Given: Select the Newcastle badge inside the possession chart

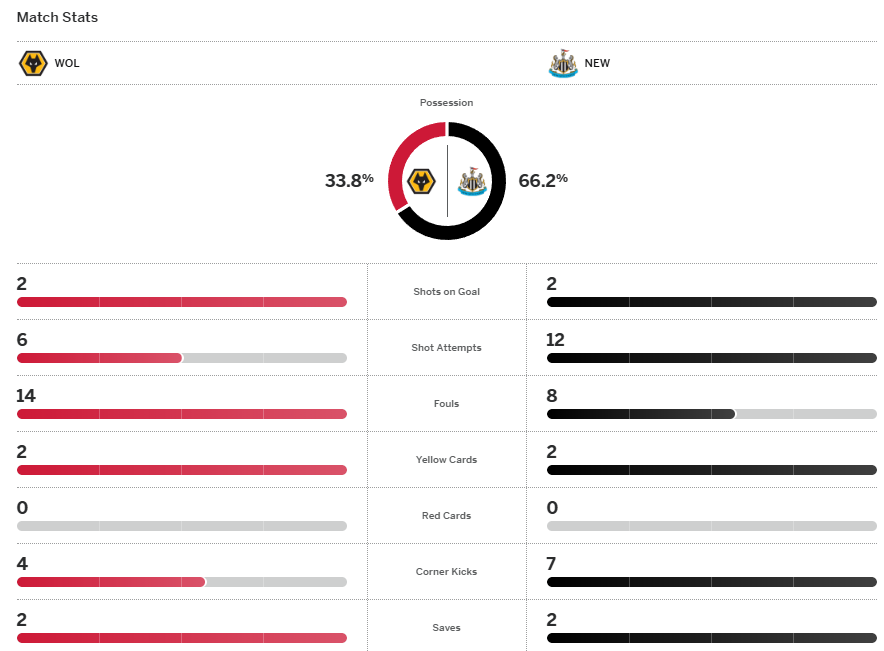Looking at the screenshot, I should click(x=471, y=181).
